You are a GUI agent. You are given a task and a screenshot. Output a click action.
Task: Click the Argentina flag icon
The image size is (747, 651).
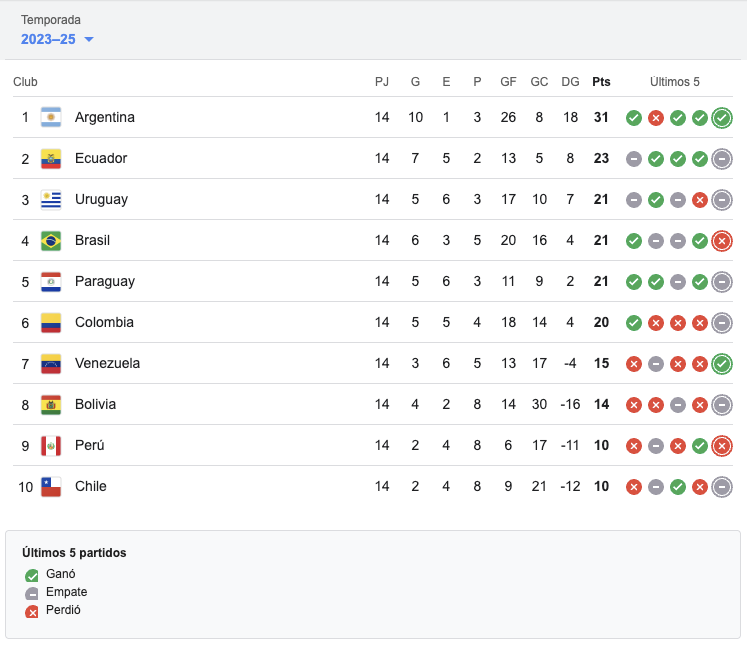pyautogui.click(x=51, y=117)
